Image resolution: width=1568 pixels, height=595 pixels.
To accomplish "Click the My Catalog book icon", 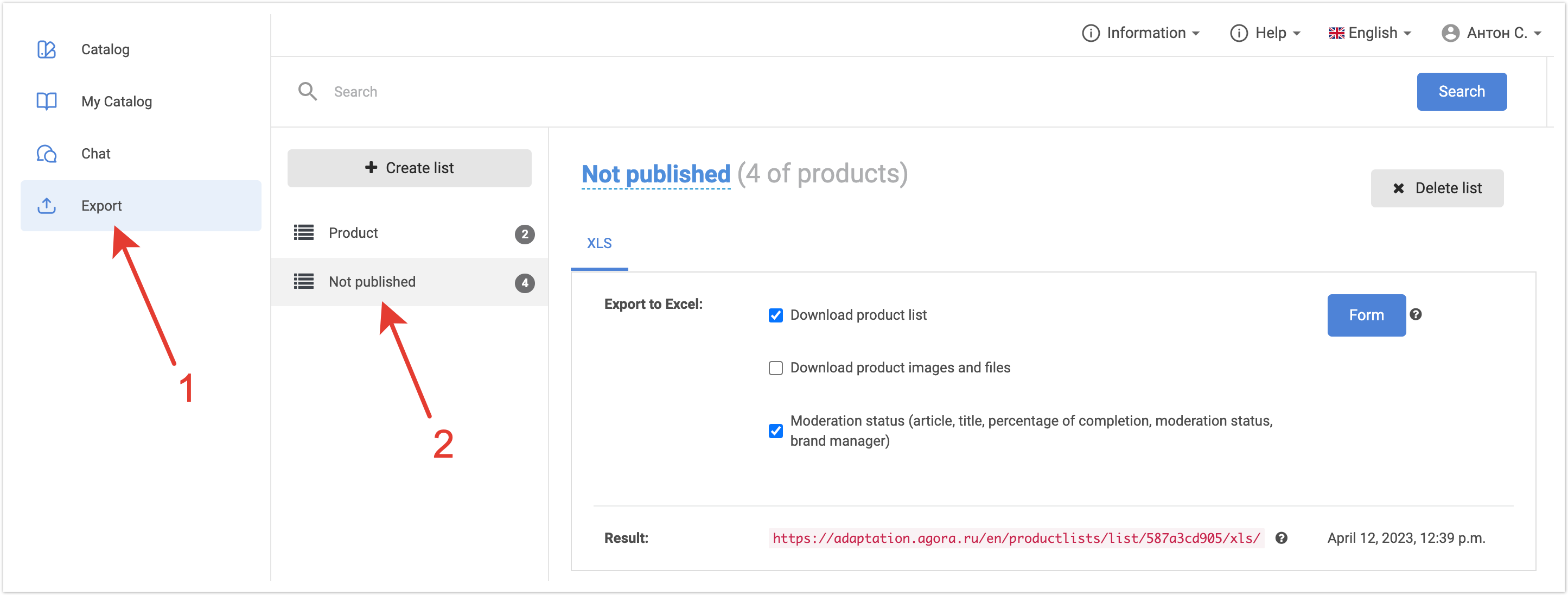I will [46, 101].
